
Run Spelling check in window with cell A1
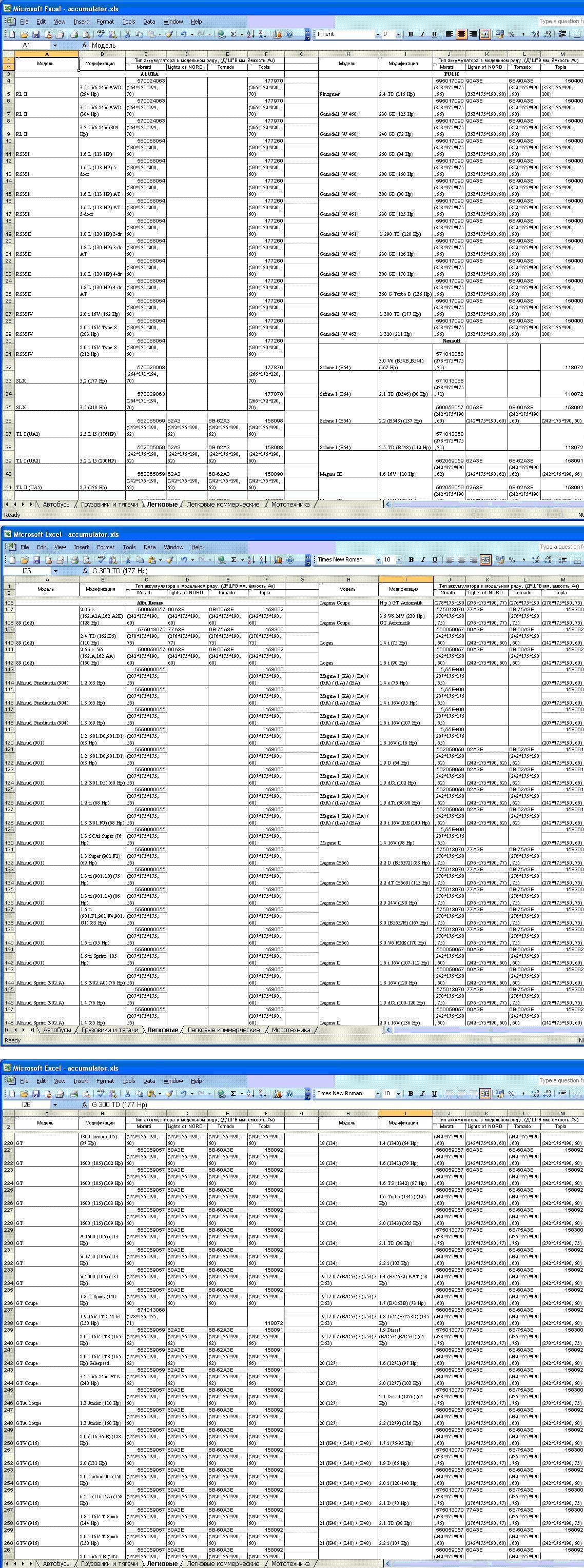101,34
